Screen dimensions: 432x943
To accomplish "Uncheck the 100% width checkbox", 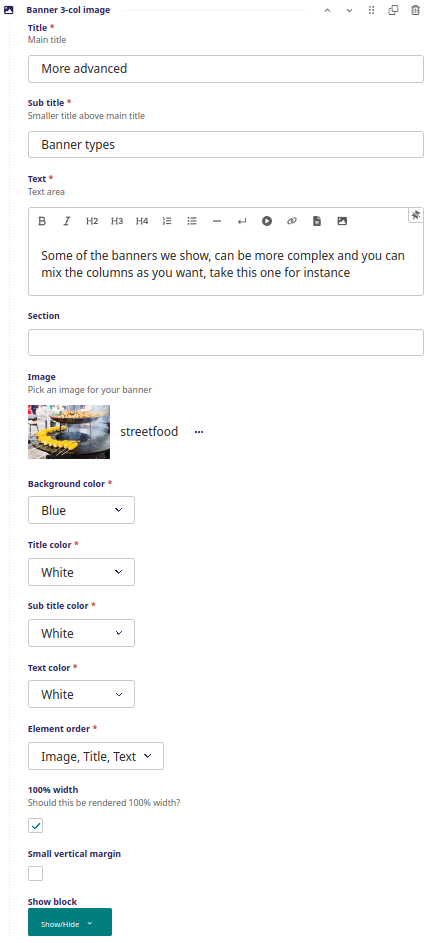I will point(35,826).
